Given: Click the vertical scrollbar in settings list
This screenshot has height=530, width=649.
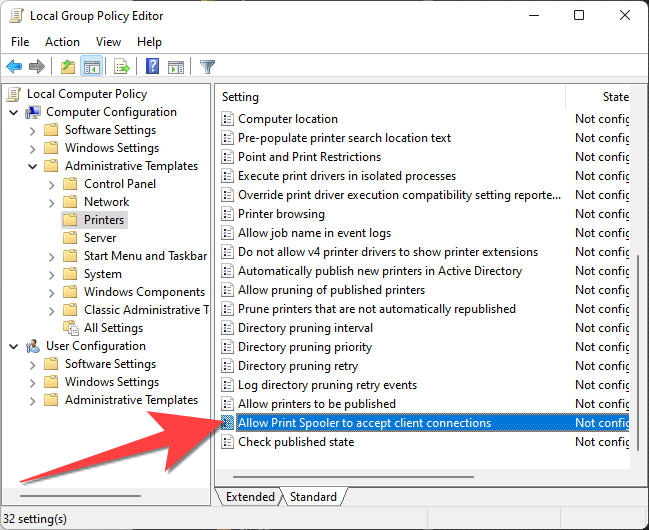Looking at the screenshot, I should pos(636,350).
